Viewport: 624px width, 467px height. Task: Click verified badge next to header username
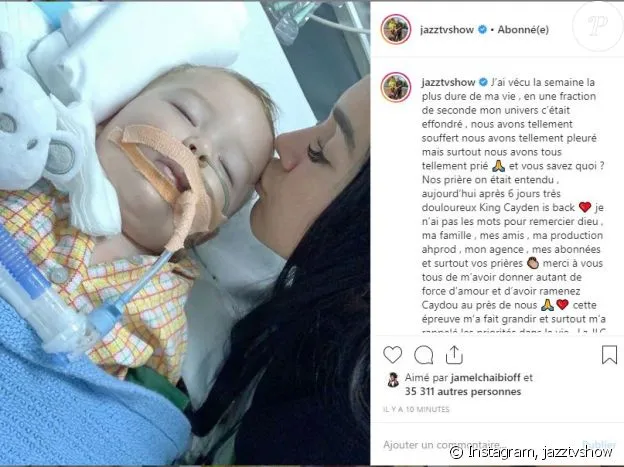[482, 29]
